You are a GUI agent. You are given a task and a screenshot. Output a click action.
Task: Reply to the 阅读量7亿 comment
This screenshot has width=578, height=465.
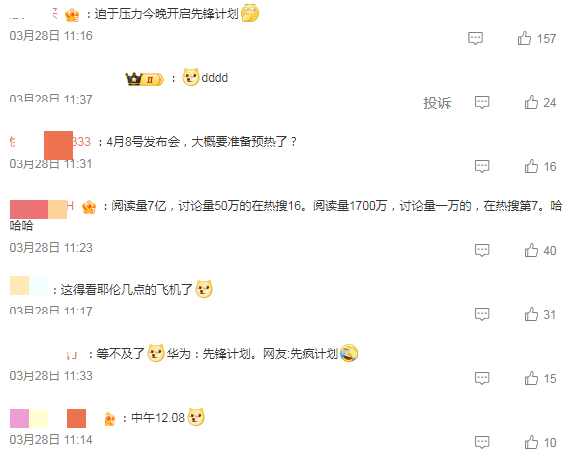click(x=482, y=250)
